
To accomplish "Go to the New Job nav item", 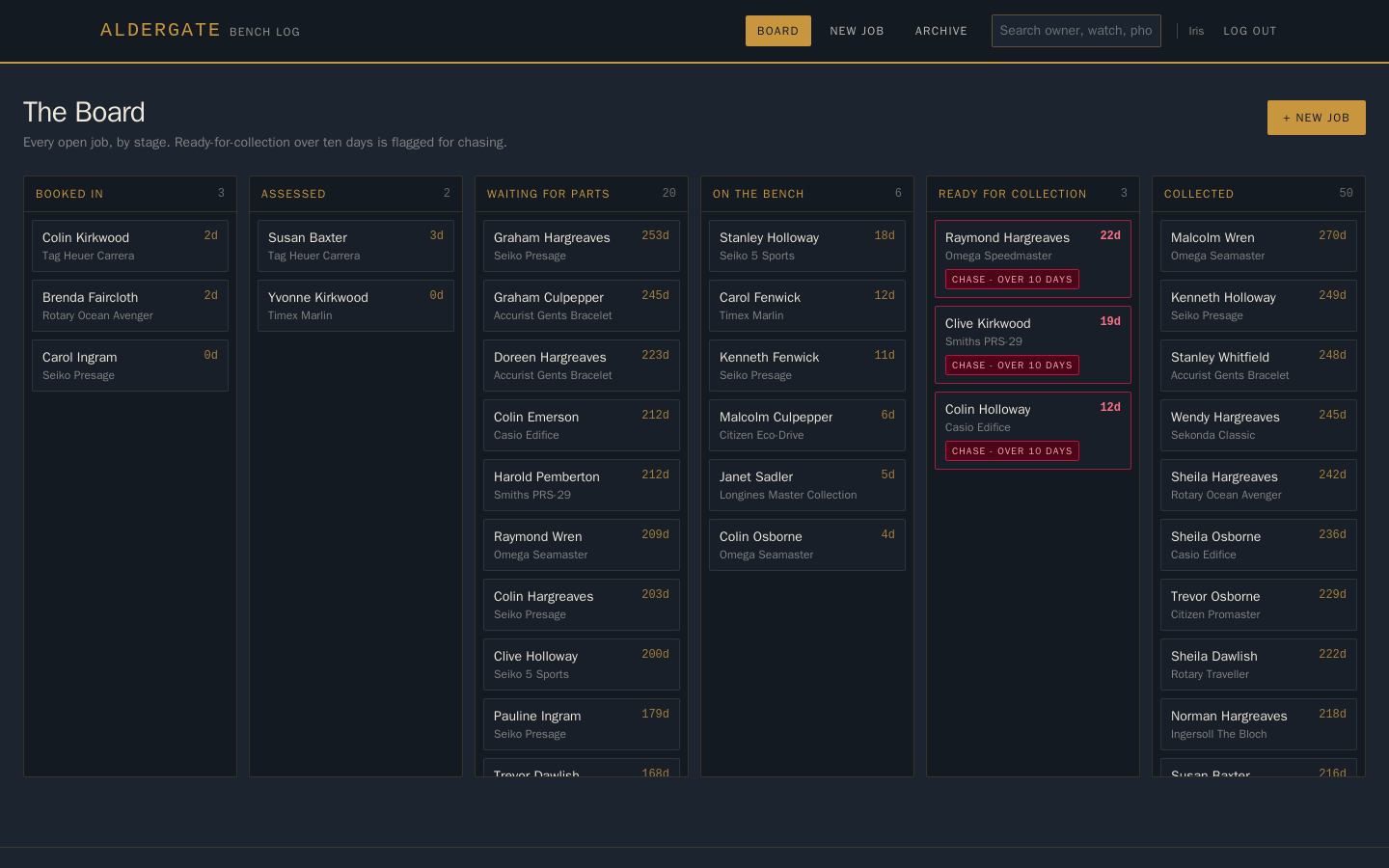I will (x=857, y=31).
